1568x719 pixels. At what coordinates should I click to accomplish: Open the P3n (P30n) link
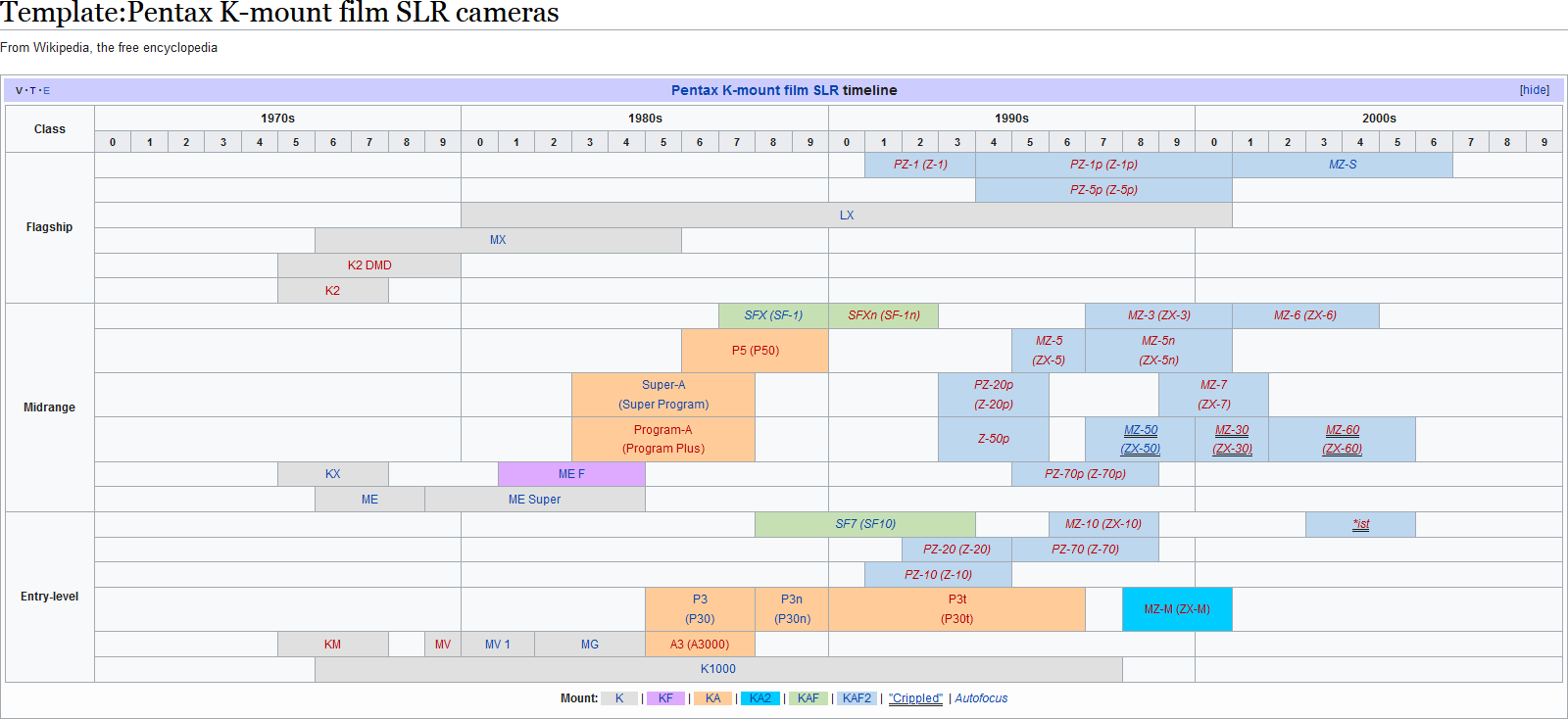tap(792, 609)
